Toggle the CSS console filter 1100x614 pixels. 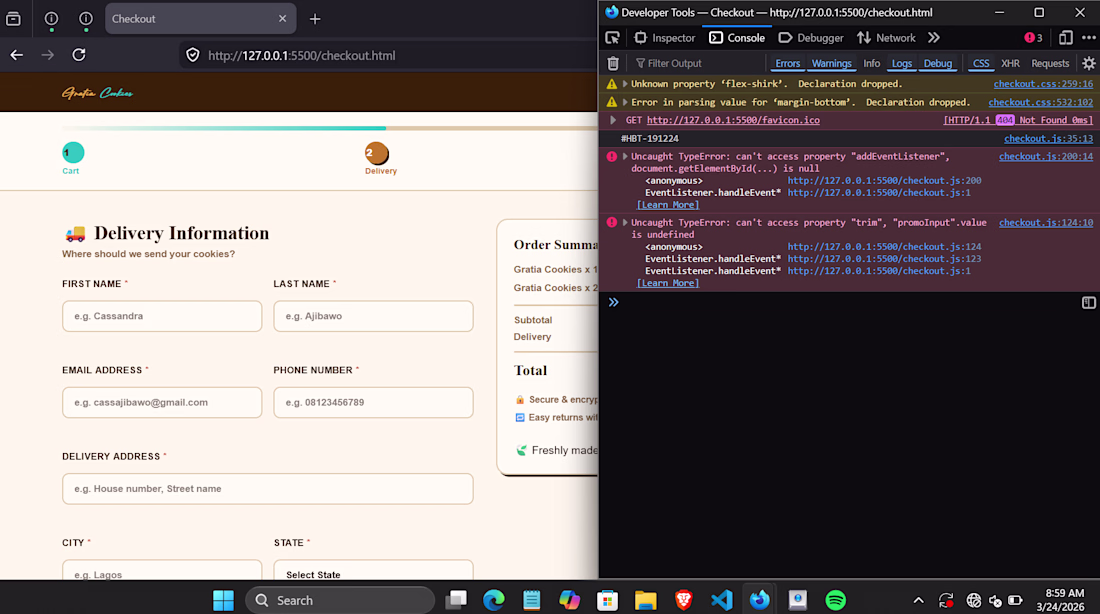[981, 63]
